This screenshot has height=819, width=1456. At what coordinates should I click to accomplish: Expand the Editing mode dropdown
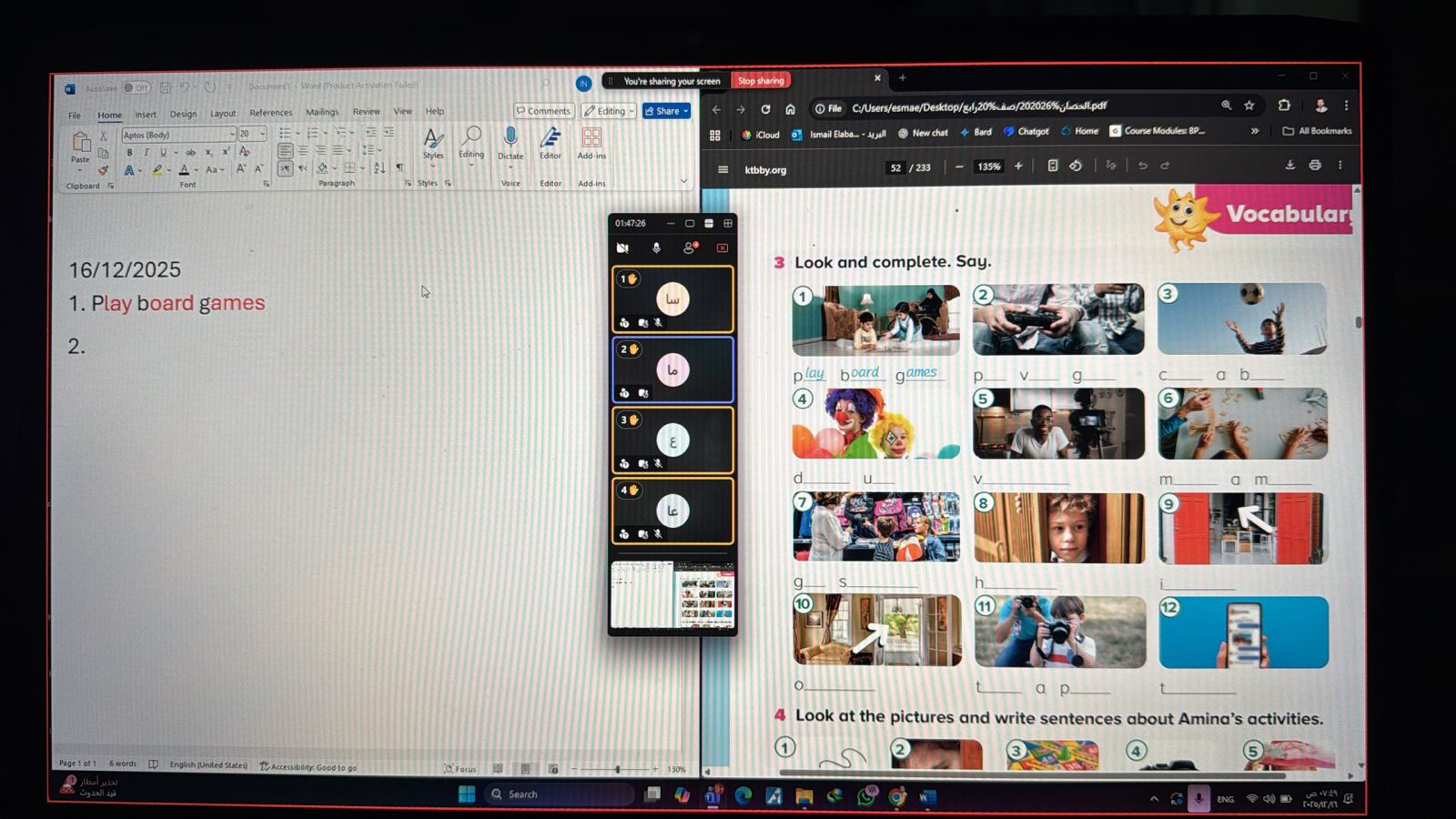click(631, 111)
